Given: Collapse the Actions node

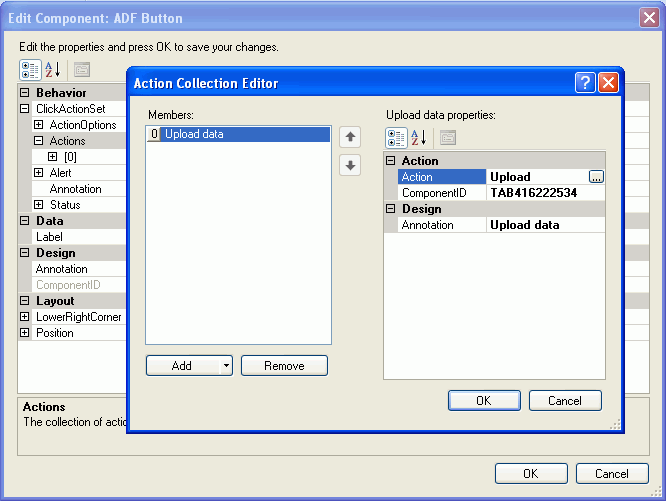Looking at the screenshot, I should click(38, 141).
